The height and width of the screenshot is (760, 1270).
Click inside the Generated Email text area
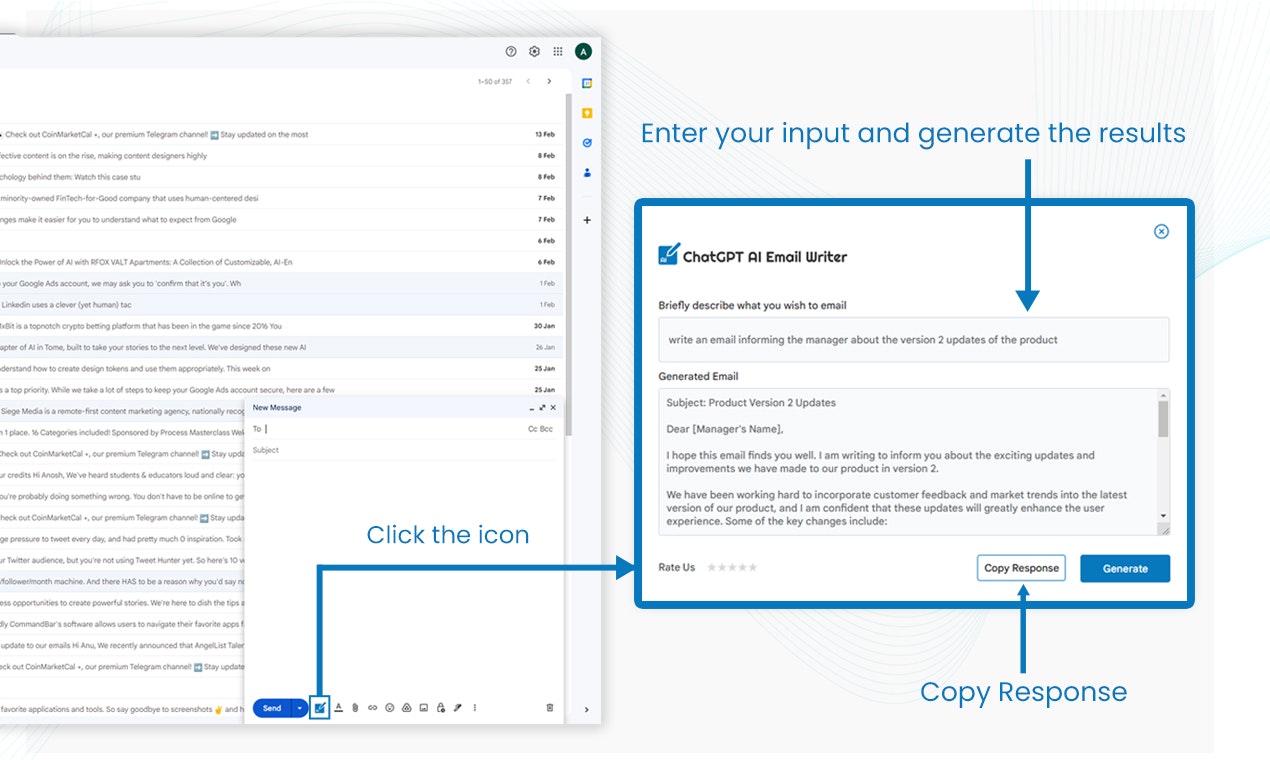click(908, 462)
